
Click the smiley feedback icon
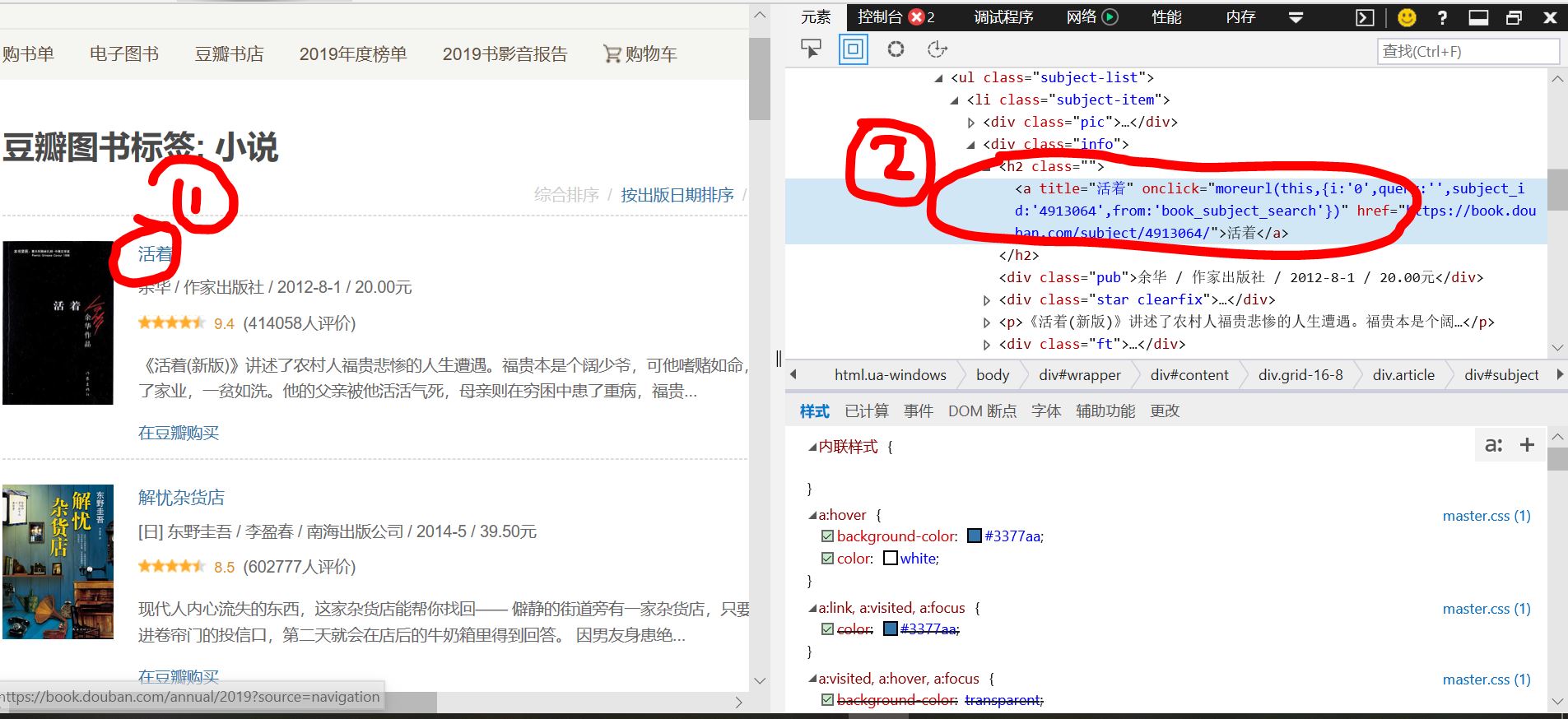[1407, 17]
